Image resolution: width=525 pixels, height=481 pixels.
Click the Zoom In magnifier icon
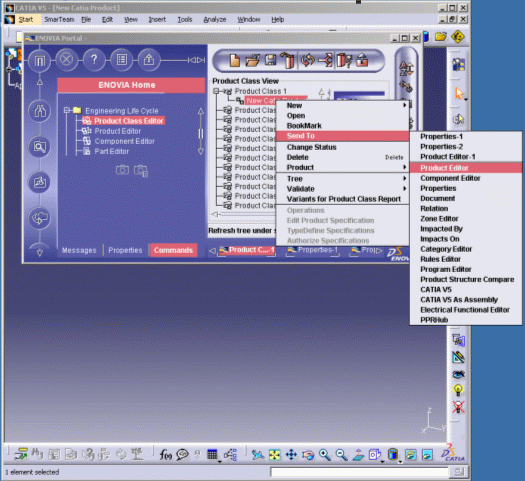coord(324,455)
